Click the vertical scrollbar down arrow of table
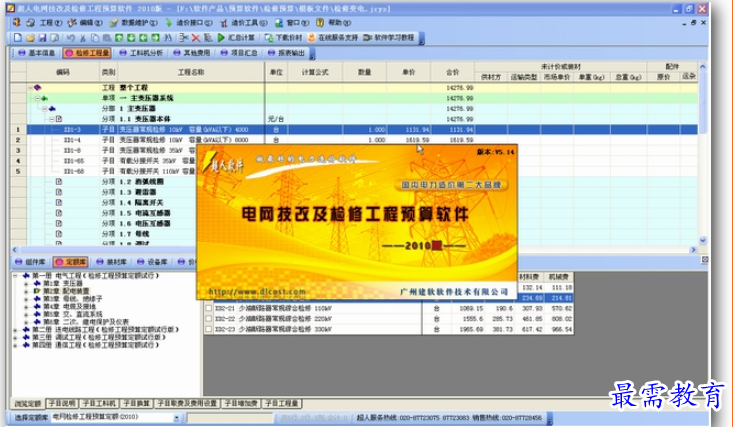Image resolution: width=733 pixels, height=427 pixels. 703,240
